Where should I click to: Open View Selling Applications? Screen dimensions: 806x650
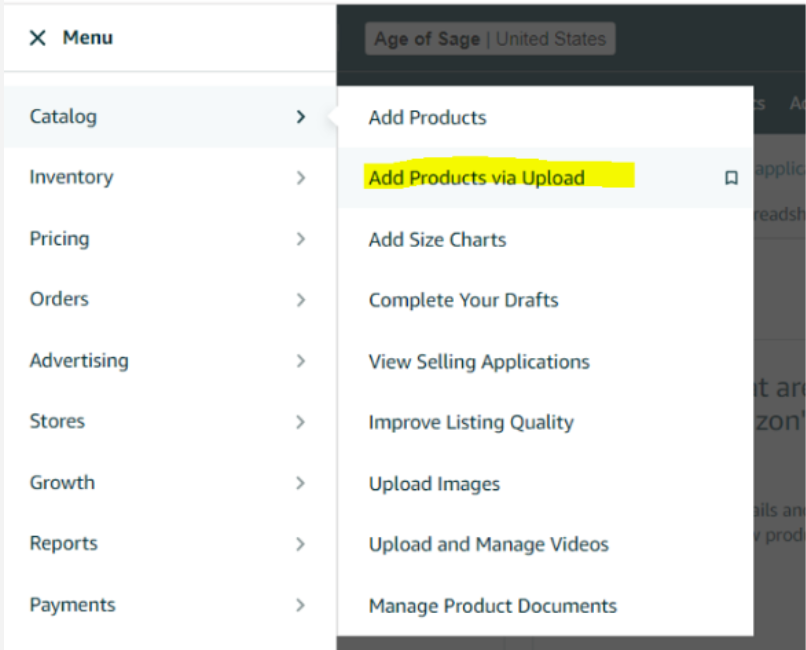coord(479,362)
